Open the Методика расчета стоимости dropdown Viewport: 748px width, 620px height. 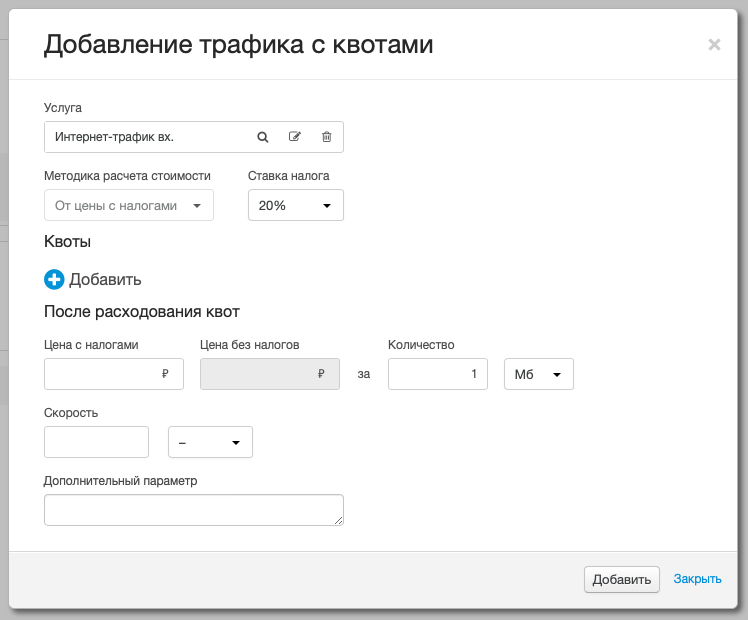(x=129, y=205)
